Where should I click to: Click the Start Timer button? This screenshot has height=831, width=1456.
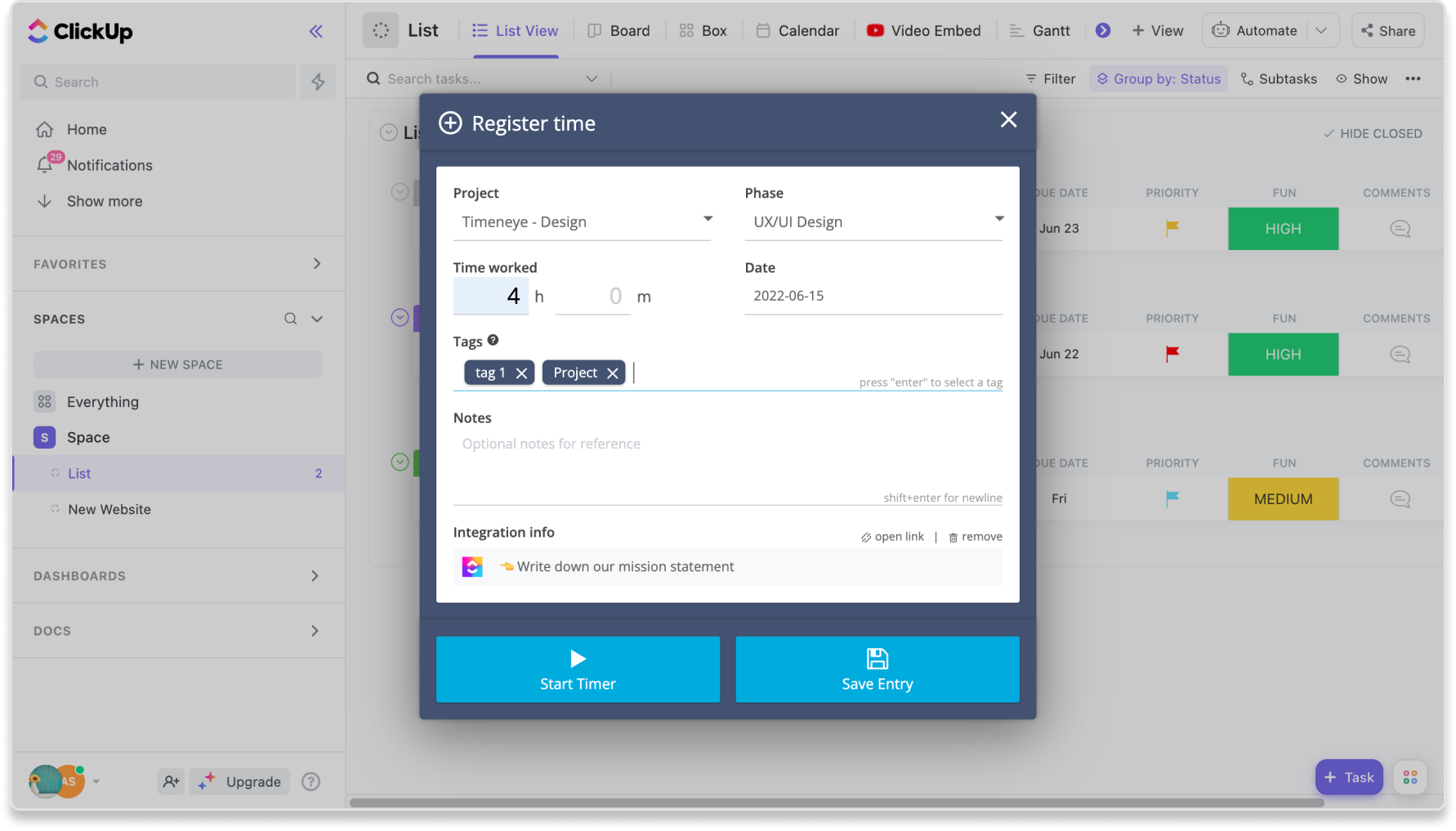[x=578, y=669]
